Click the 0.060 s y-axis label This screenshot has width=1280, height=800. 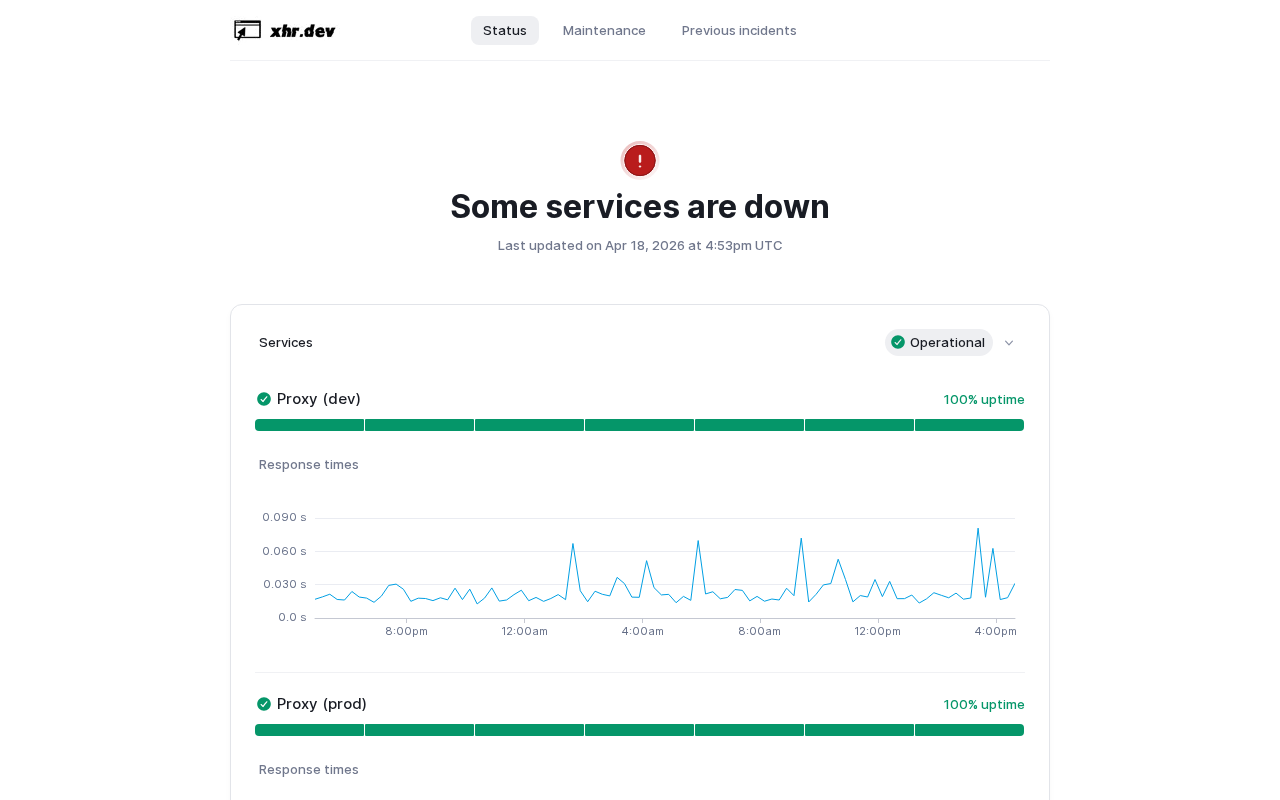click(x=285, y=551)
